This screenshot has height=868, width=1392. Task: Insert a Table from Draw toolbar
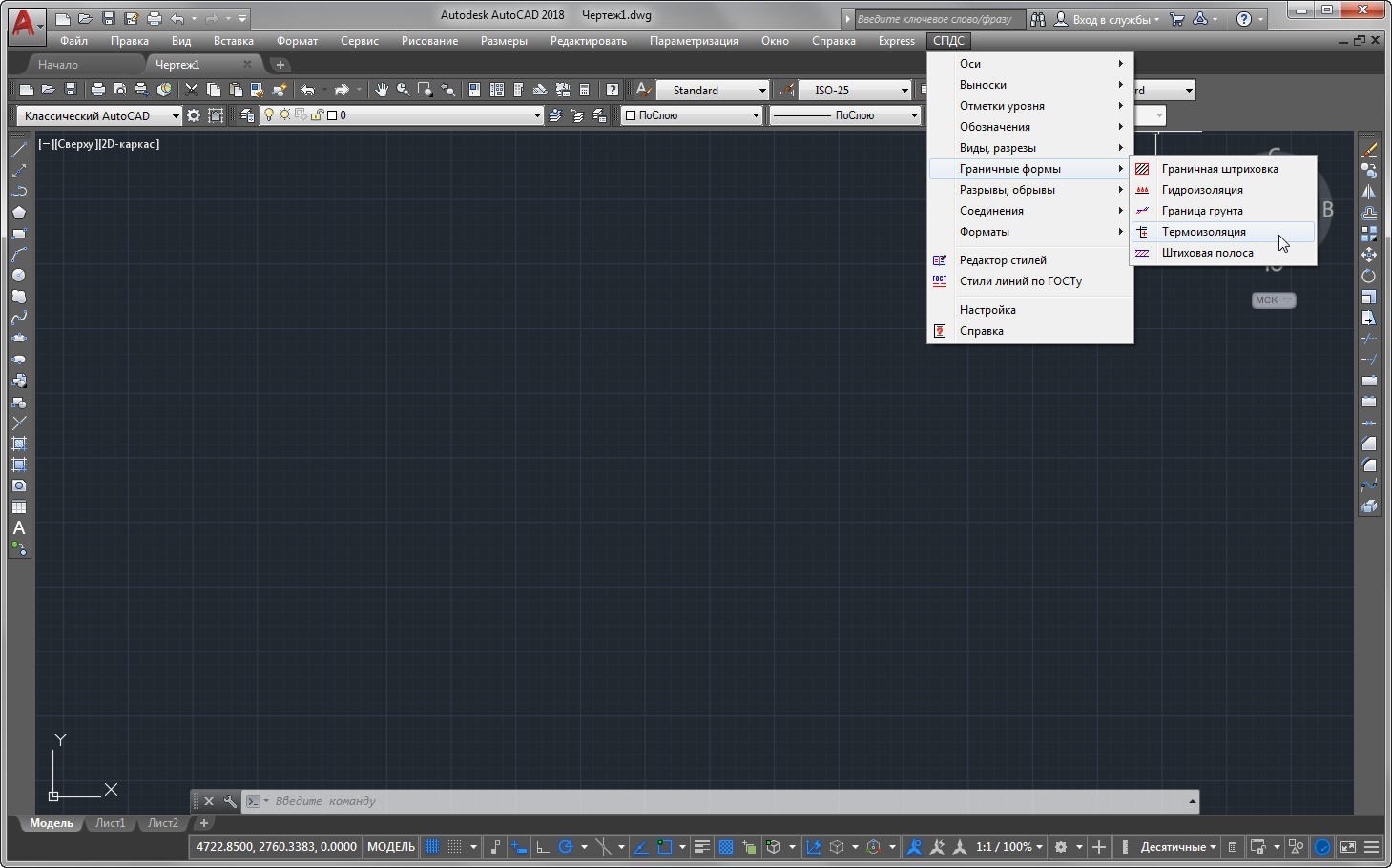pyautogui.click(x=18, y=506)
